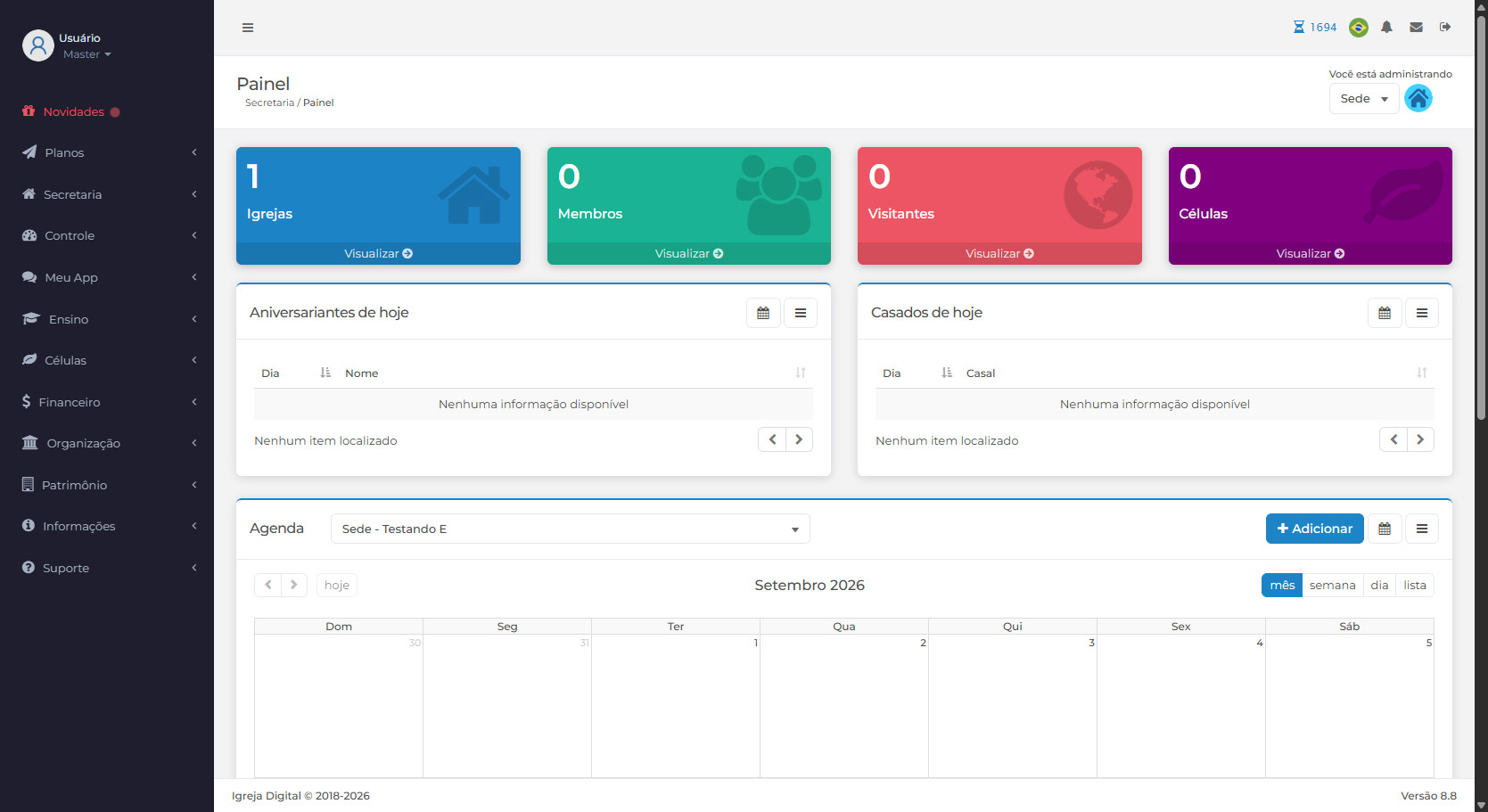Sort Casados table by Dia column
The height and width of the screenshot is (812, 1488).
[917, 373]
